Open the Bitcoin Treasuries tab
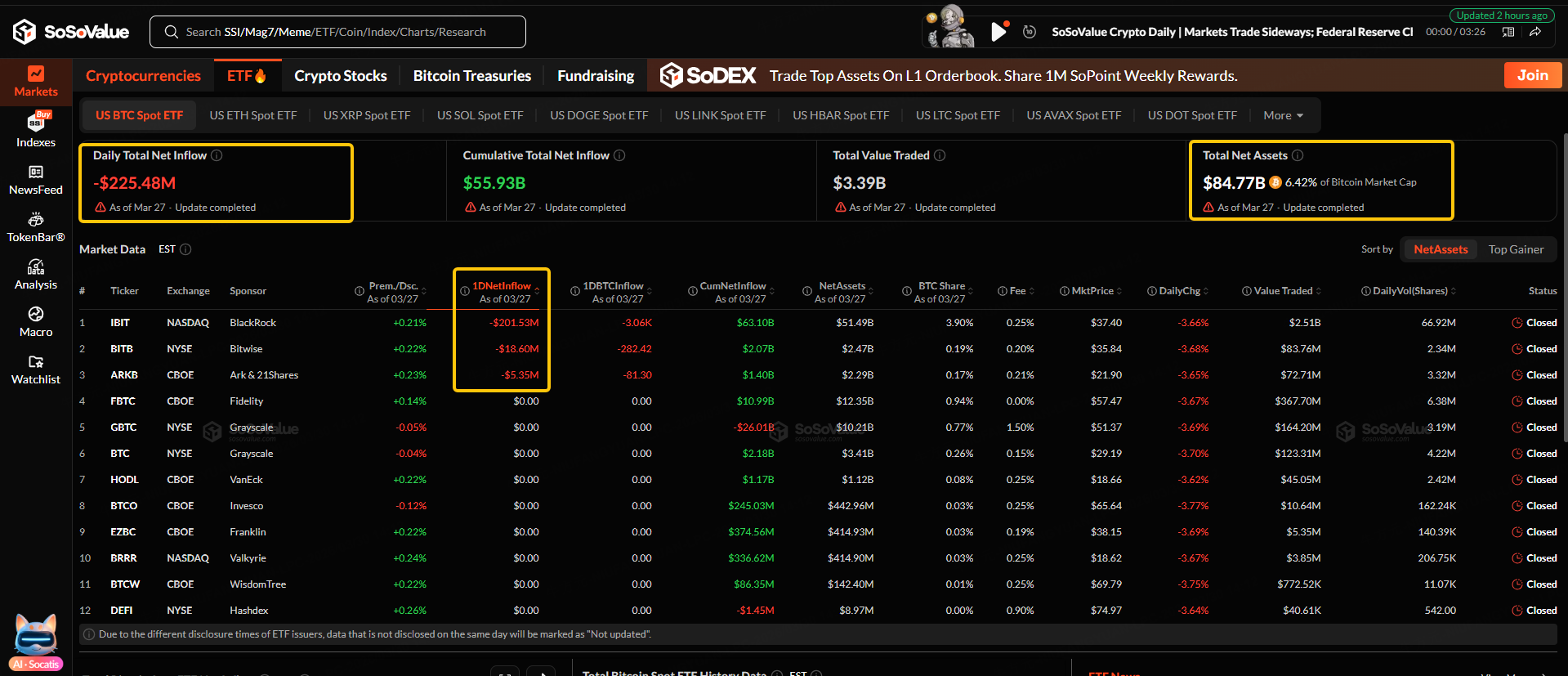This screenshot has height=676, width=1568. point(471,76)
